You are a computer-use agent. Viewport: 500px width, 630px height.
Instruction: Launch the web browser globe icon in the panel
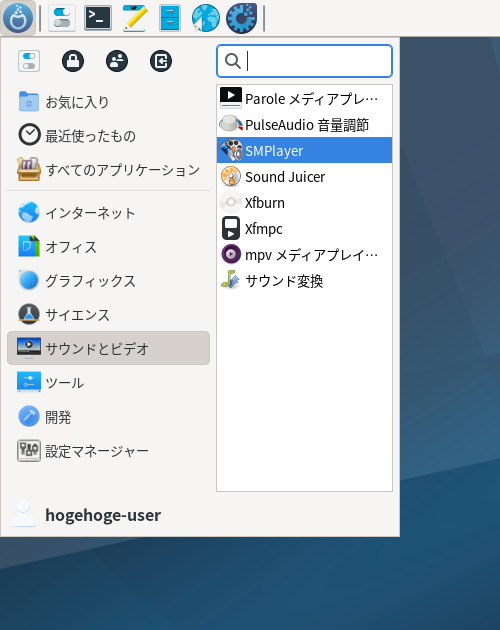tap(205, 18)
